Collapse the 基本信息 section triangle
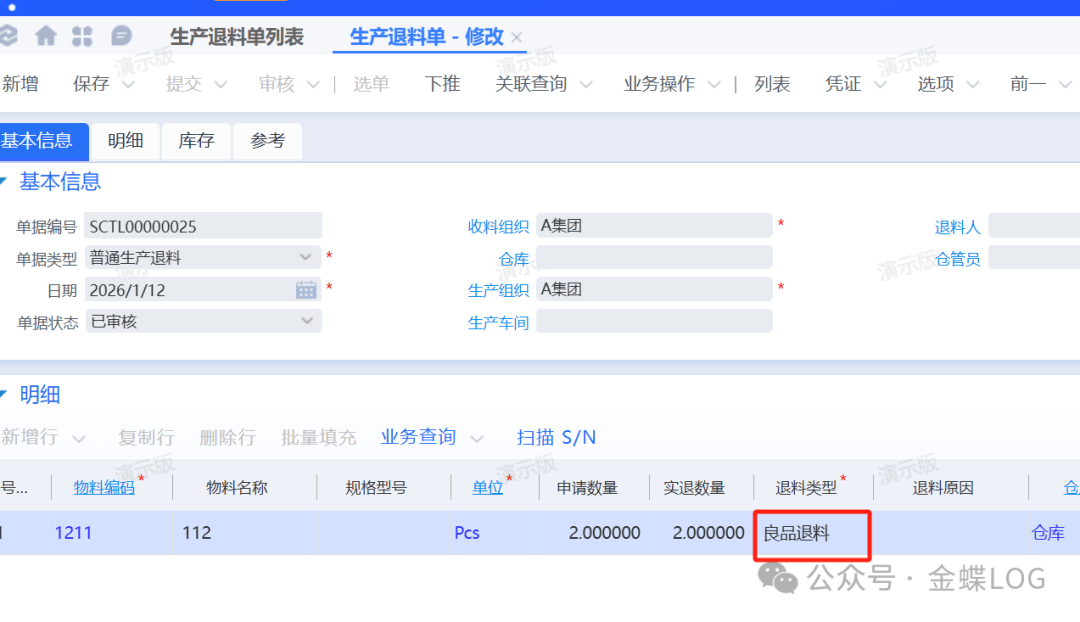 pos(4,182)
